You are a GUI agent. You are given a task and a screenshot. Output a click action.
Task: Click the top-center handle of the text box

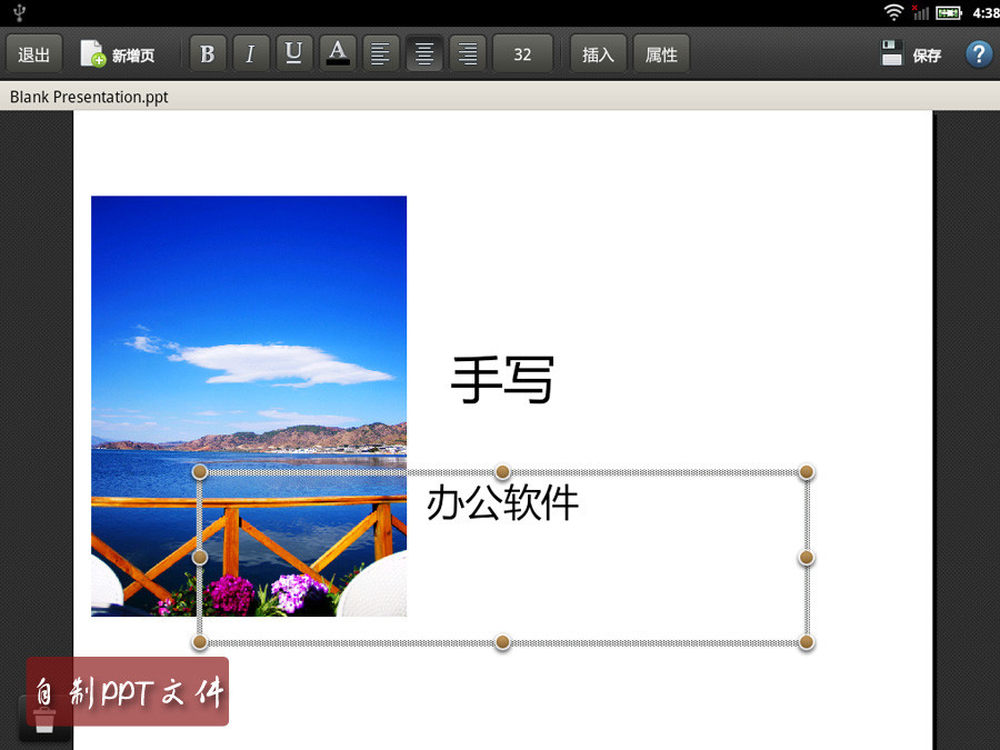[503, 472]
